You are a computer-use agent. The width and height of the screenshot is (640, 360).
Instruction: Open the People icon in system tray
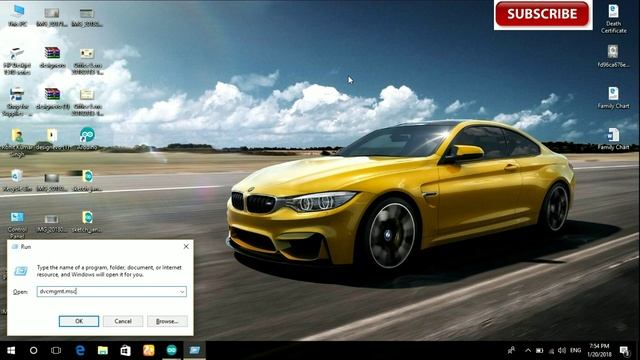point(511,350)
